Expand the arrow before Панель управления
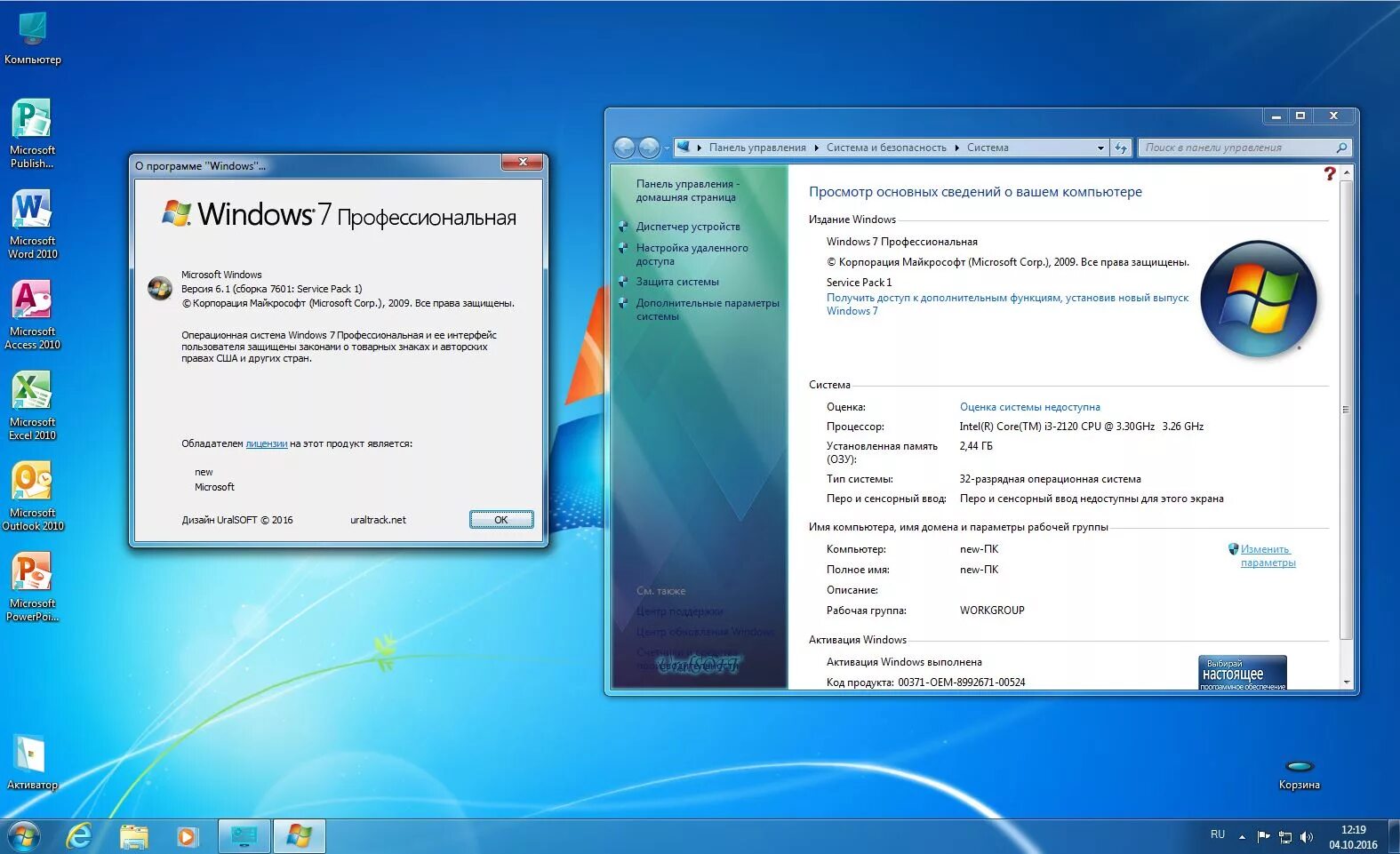The width and height of the screenshot is (1400, 854). [x=700, y=148]
